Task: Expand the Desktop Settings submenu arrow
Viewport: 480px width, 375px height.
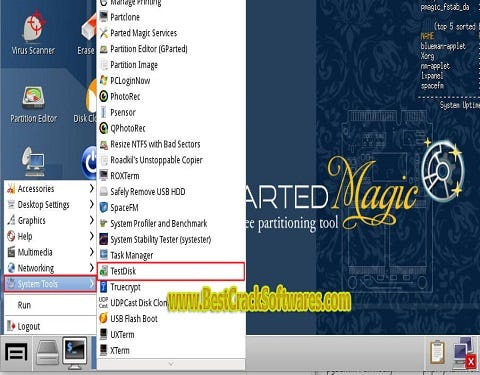Action: tap(91, 204)
